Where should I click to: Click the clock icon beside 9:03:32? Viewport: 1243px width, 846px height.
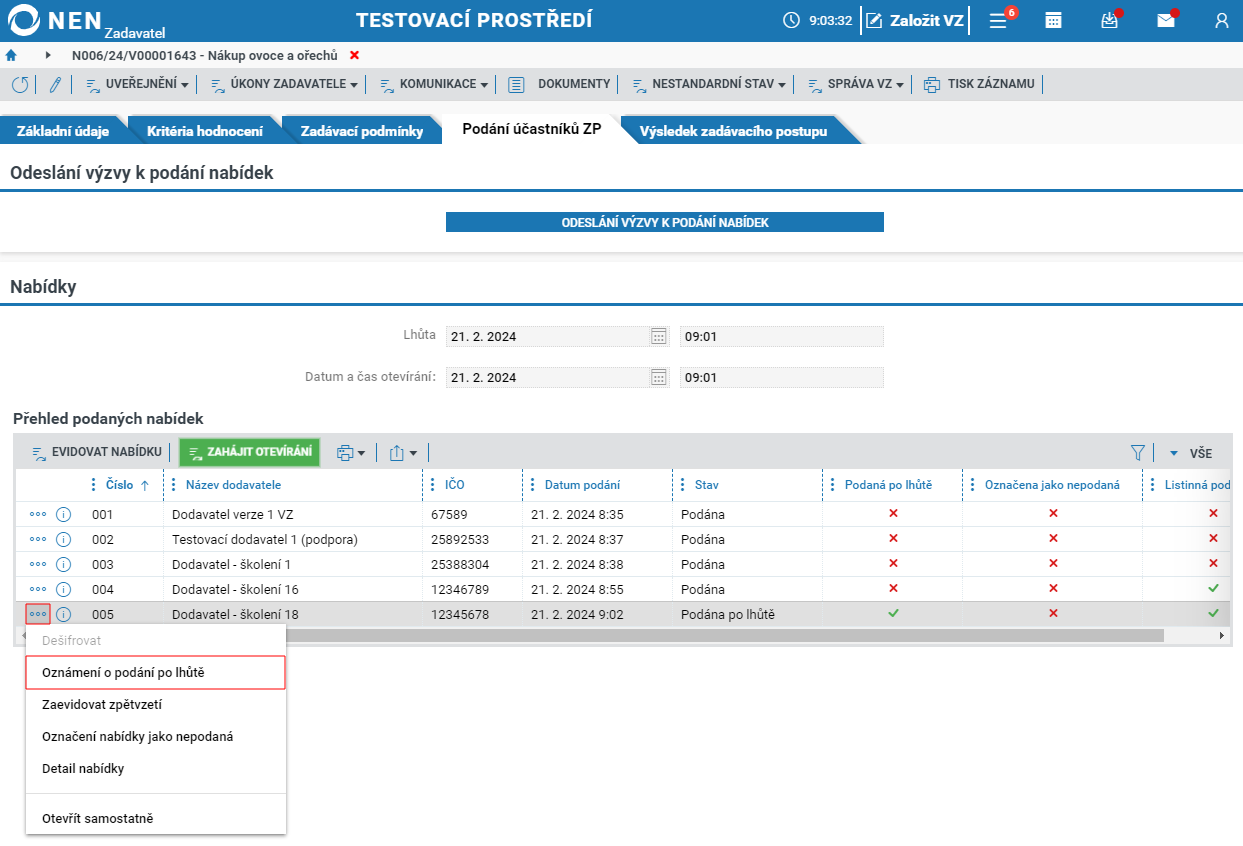pyautogui.click(x=791, y=20)
